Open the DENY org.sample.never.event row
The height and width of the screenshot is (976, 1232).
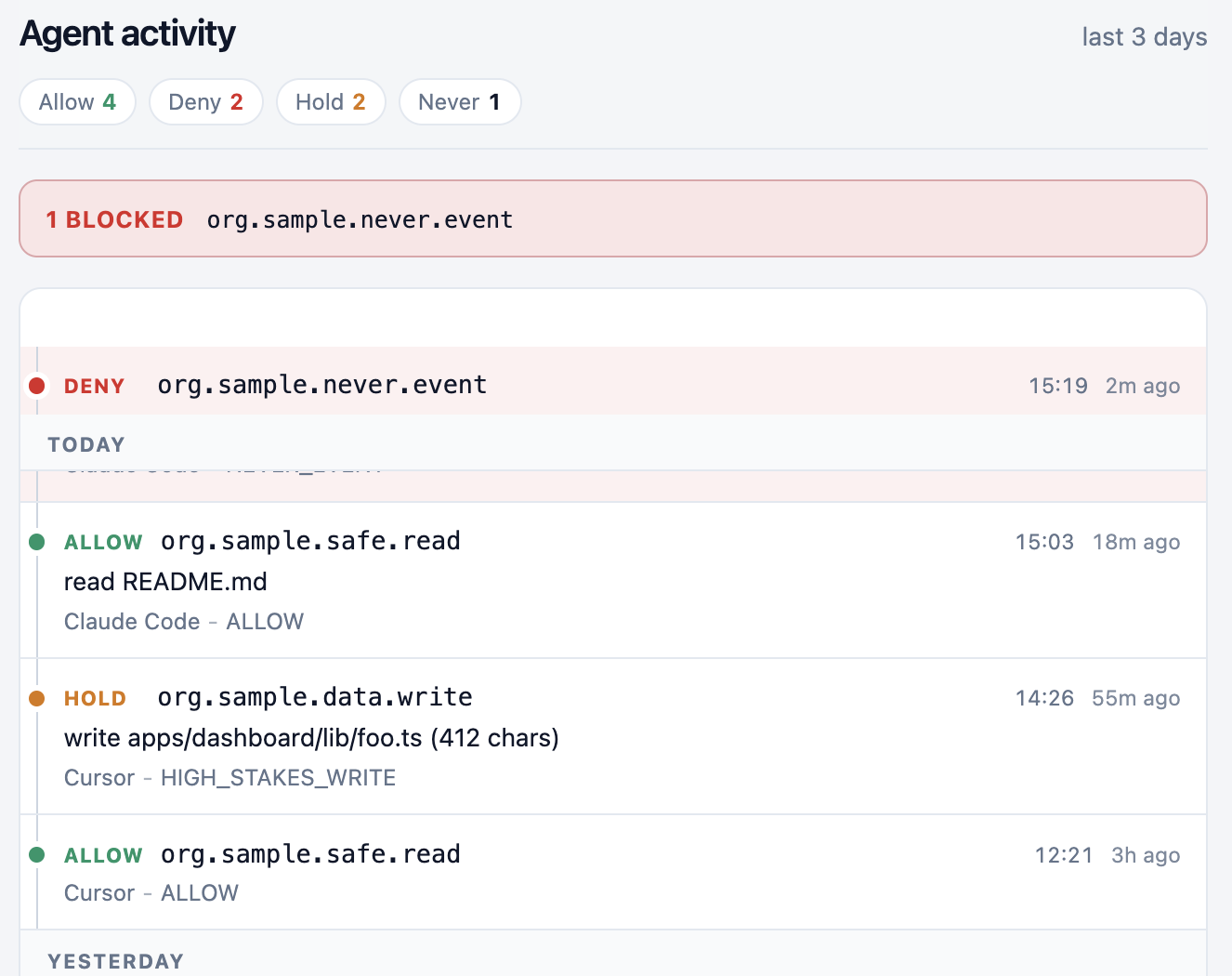[613, 381]
